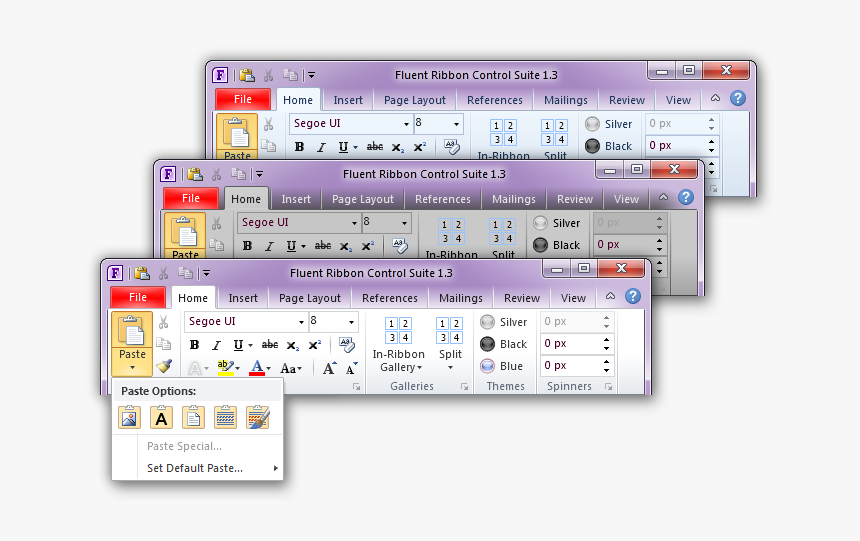Open font group dialog launcher in front window

coord(357,387)
